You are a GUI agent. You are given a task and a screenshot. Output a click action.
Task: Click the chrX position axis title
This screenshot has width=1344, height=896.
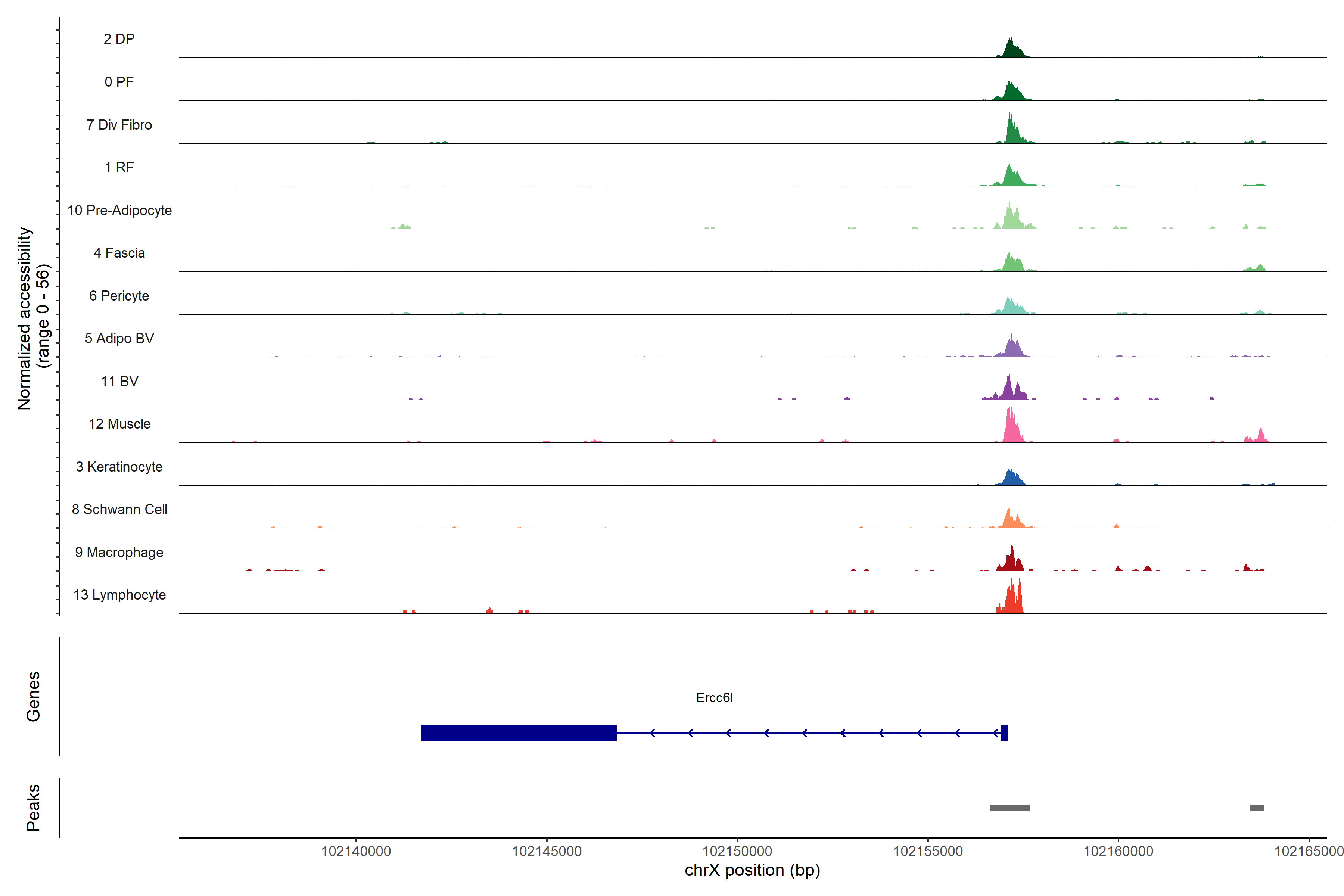[x=752, y=870]
